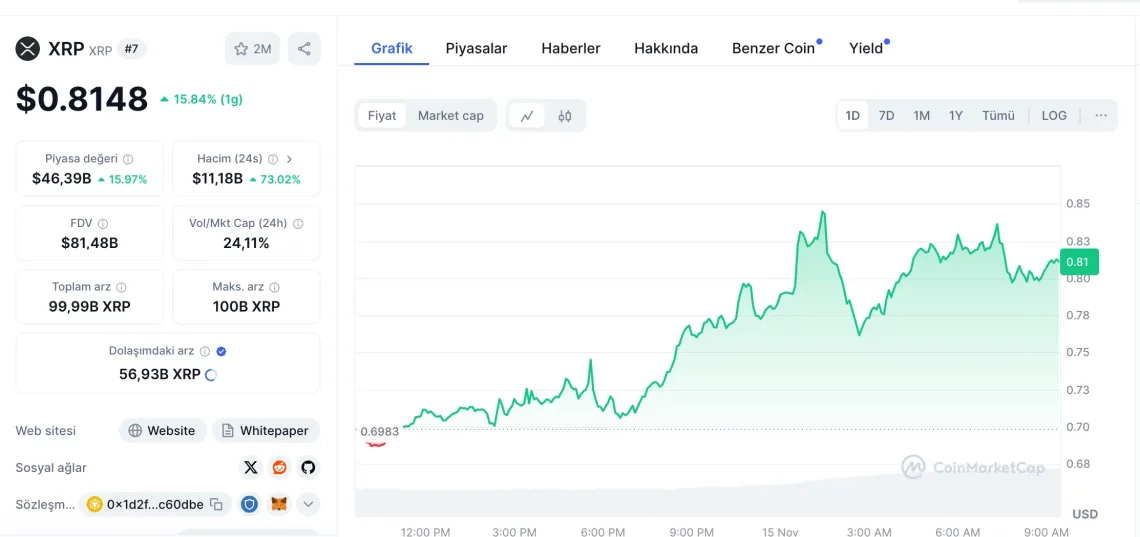
Task: Click the 9:00 PM time axis label
Action: (x=691, y=531)
